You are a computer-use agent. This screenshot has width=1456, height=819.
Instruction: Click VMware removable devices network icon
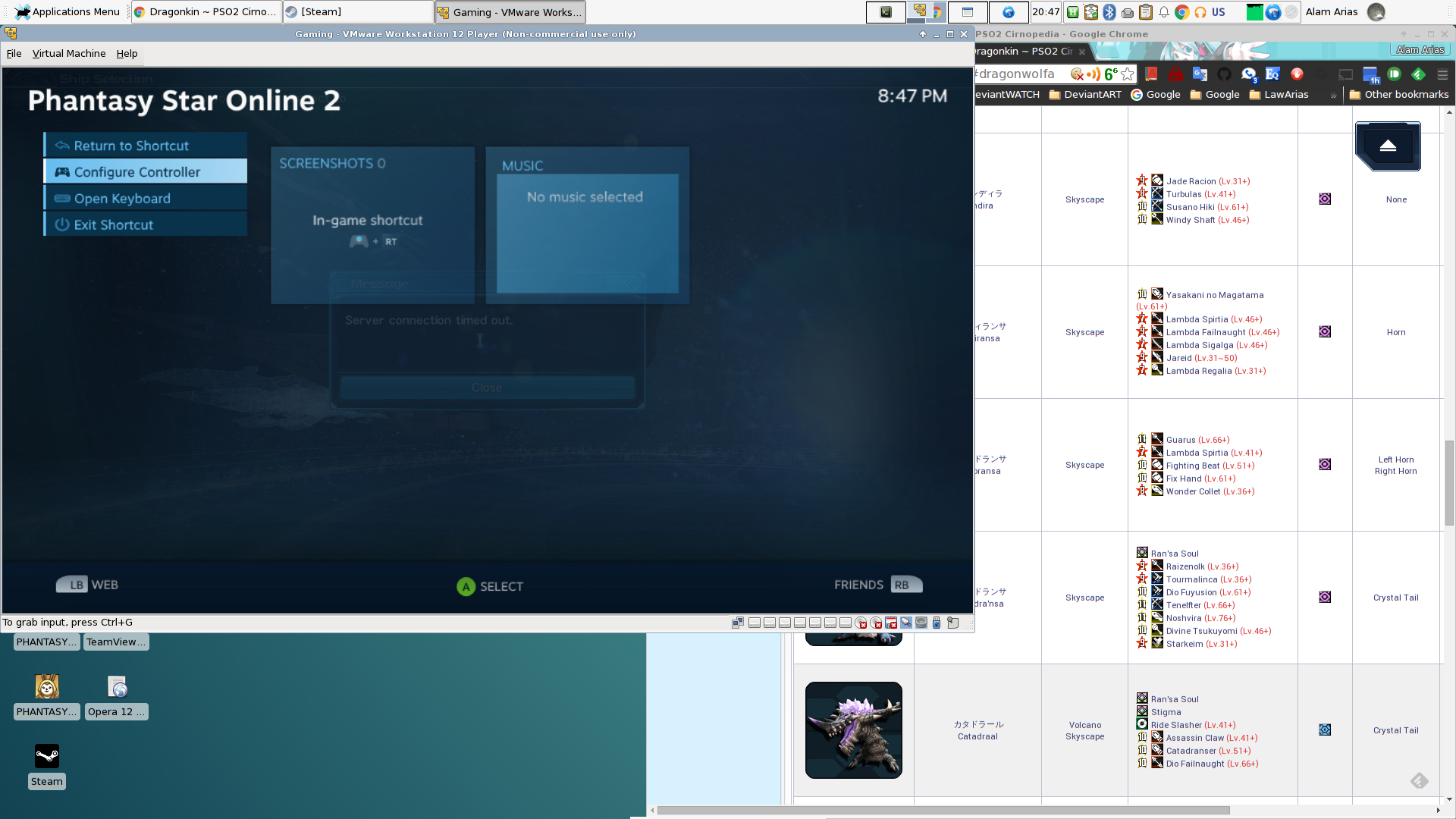click(737, 623)
